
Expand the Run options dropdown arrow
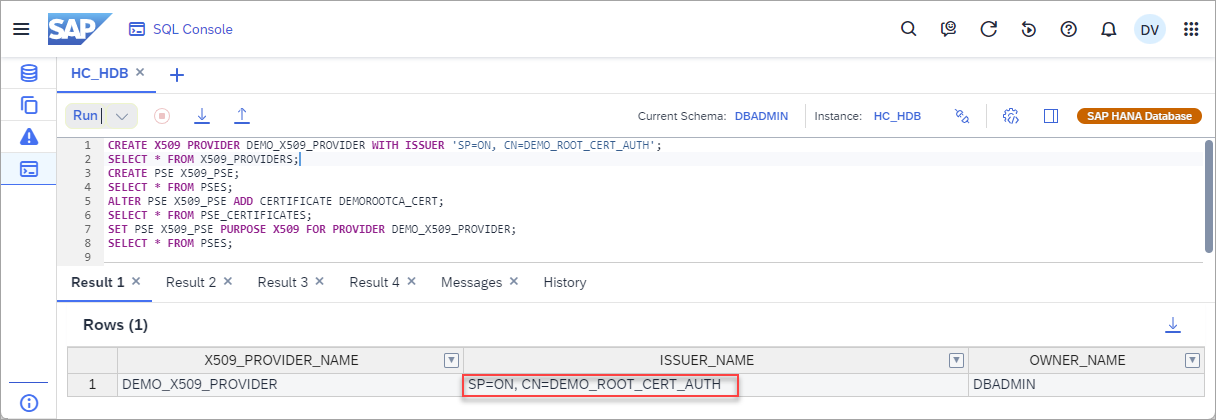coord(122,116)
